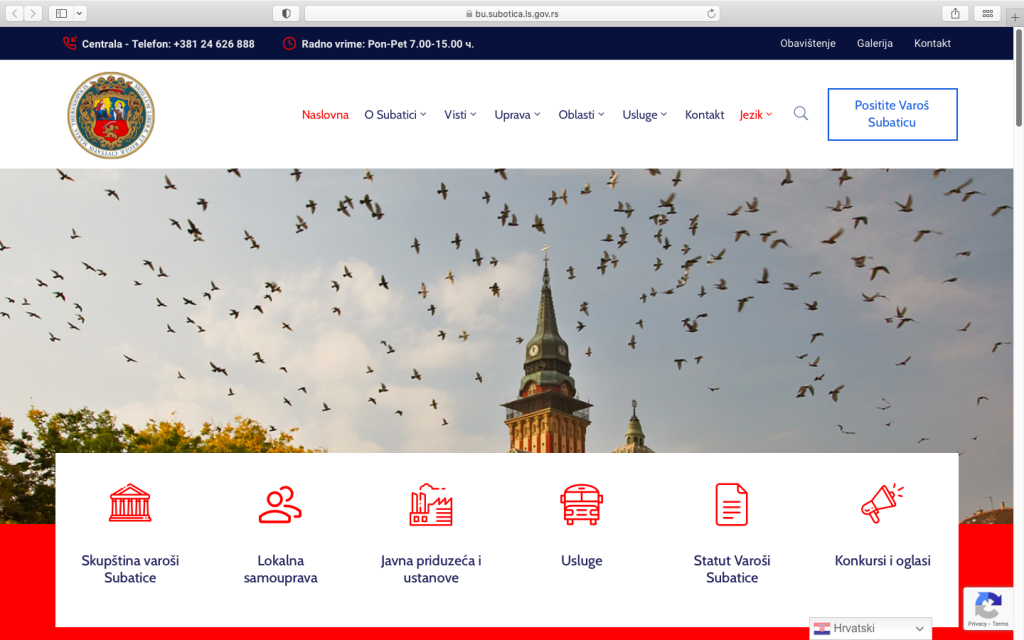Click the city coat of arms logo

(x=111, y=115)
